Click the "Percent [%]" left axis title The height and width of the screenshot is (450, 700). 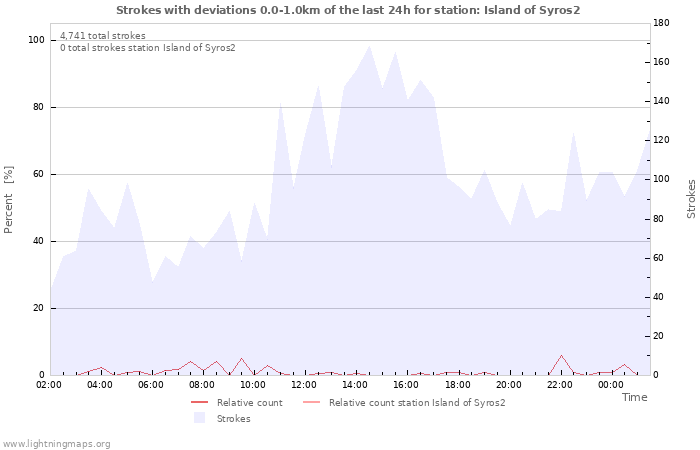coord(9,199)
